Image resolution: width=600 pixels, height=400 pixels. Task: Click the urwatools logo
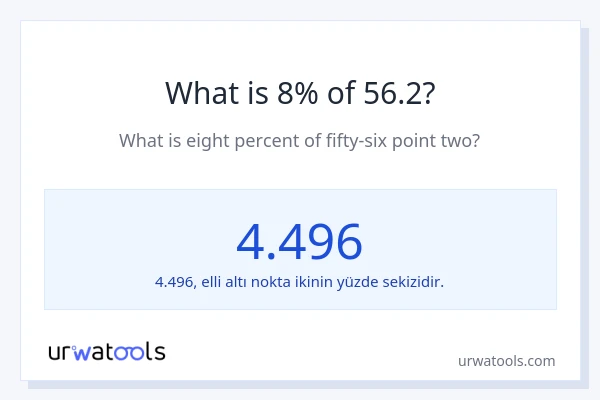tap(107, 351)
